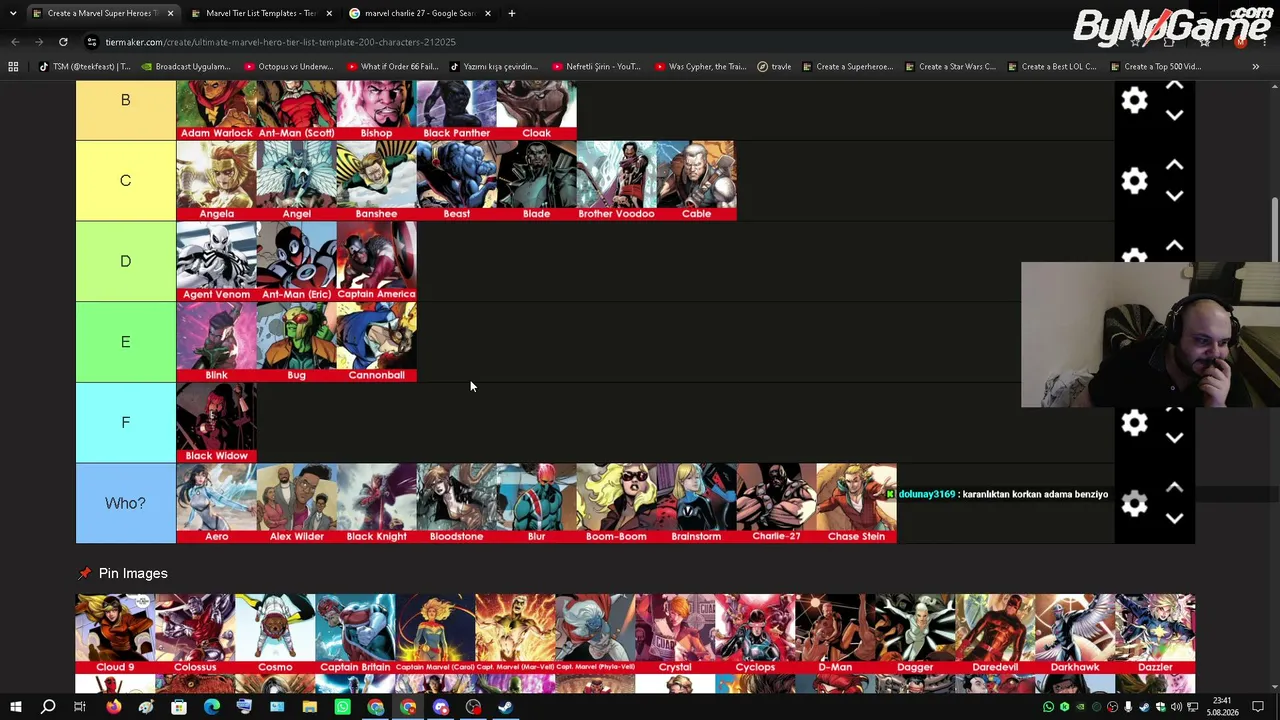Open WhatsApp from the taskbar
This screenshot has width=1280, height=720.
point(342,707)
